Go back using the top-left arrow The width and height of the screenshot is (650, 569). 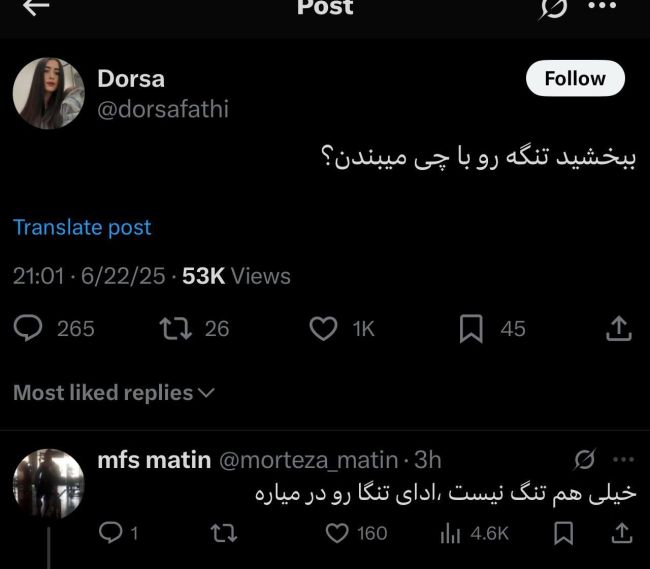tap(36, 8)
